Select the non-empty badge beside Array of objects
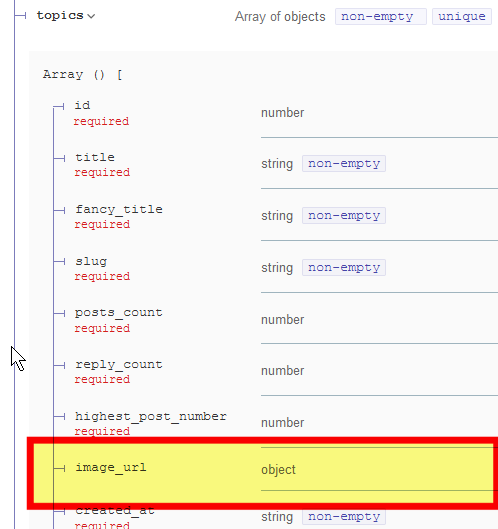Screen dimensions: 498x529 point(381,17)
